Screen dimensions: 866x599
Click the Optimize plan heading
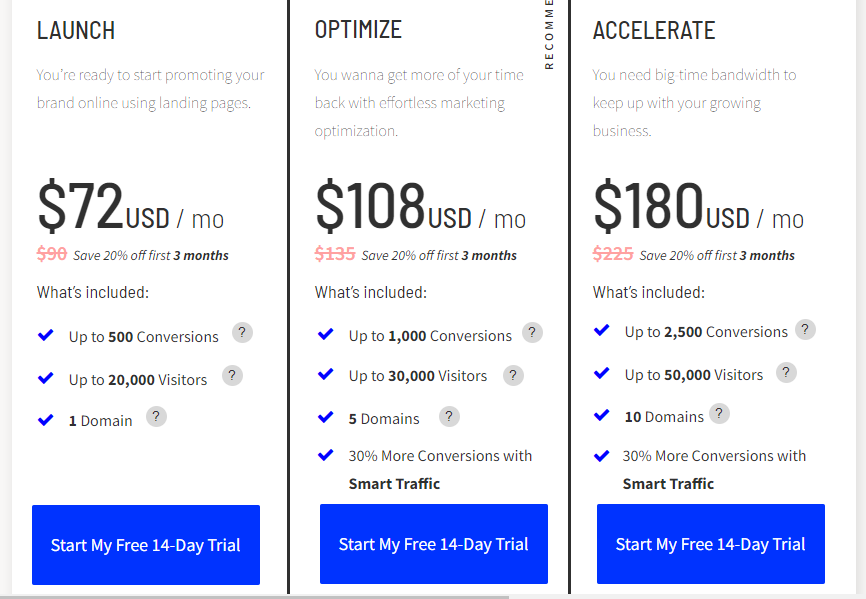click(358, 29)
